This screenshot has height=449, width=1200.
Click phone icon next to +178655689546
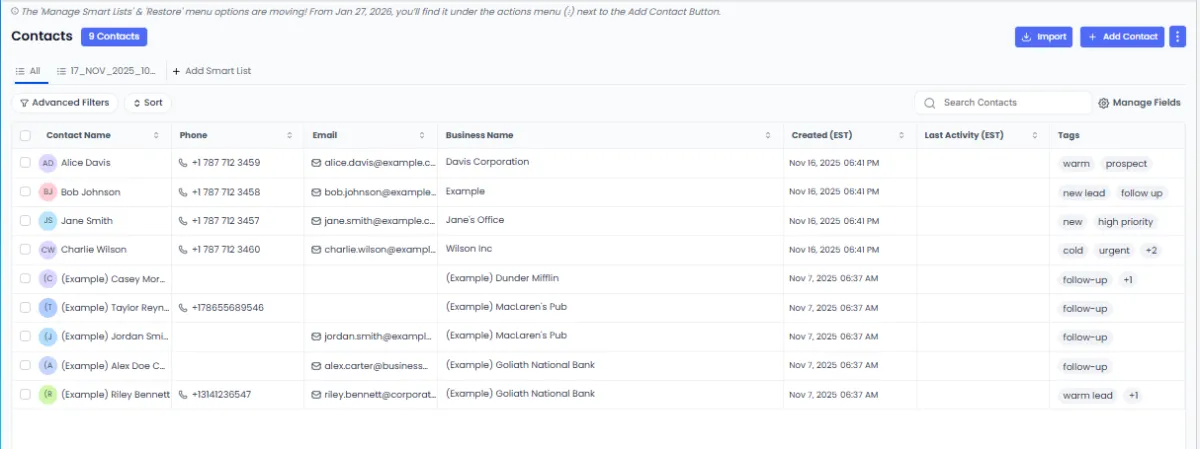(x=183, y=308)
